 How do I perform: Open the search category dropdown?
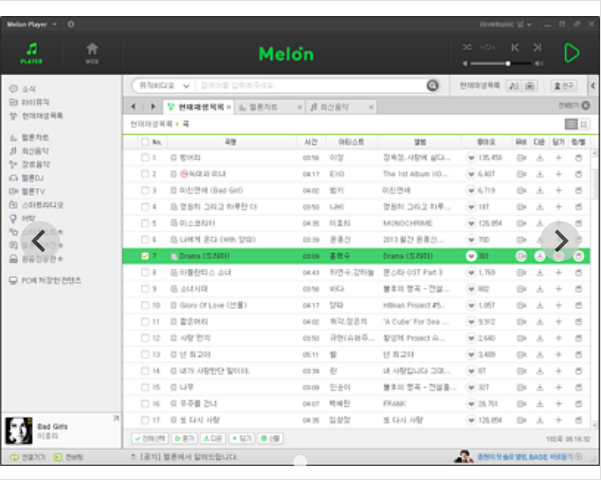[x=164, y=85]
